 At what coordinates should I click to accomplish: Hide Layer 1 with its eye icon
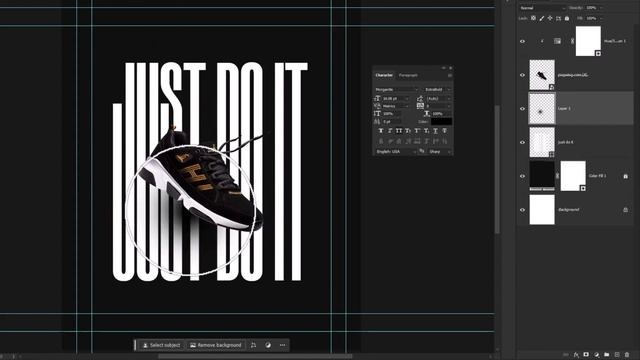(x=522, y=109)
